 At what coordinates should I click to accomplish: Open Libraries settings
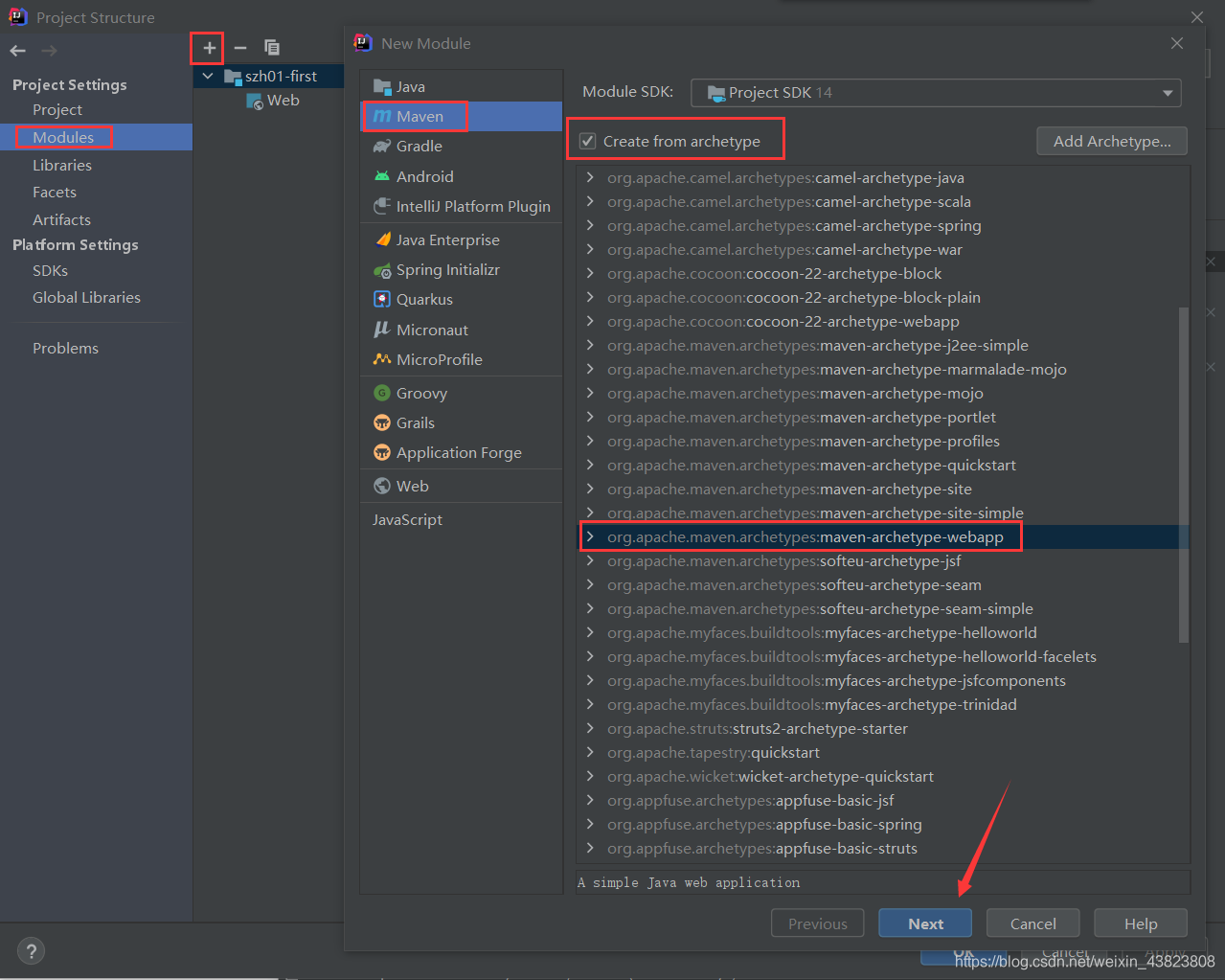pos(62,165)
